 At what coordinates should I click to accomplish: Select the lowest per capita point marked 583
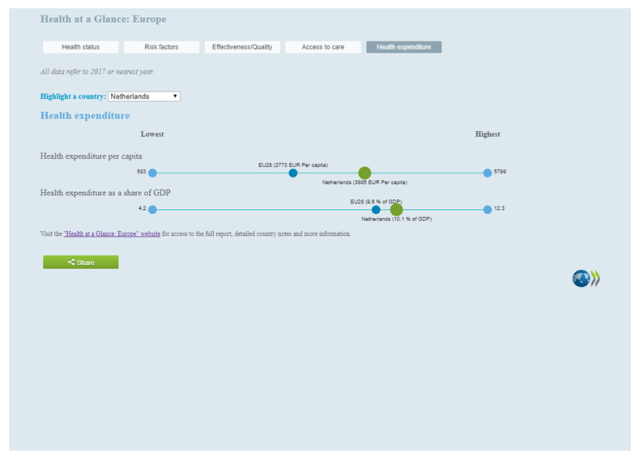[x=152, y=173]
